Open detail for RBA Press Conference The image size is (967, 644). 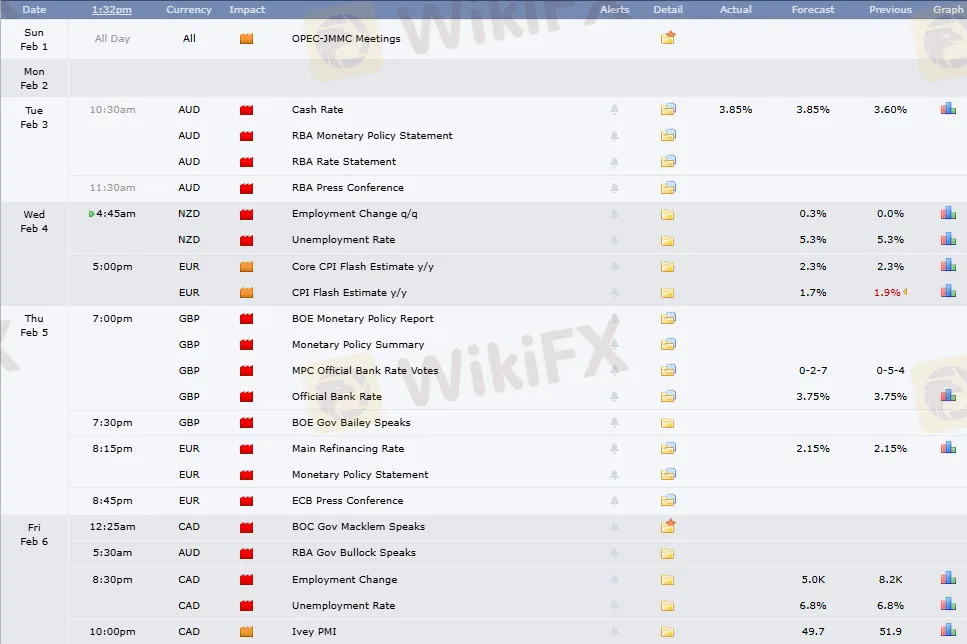click(x=668, y=188)
